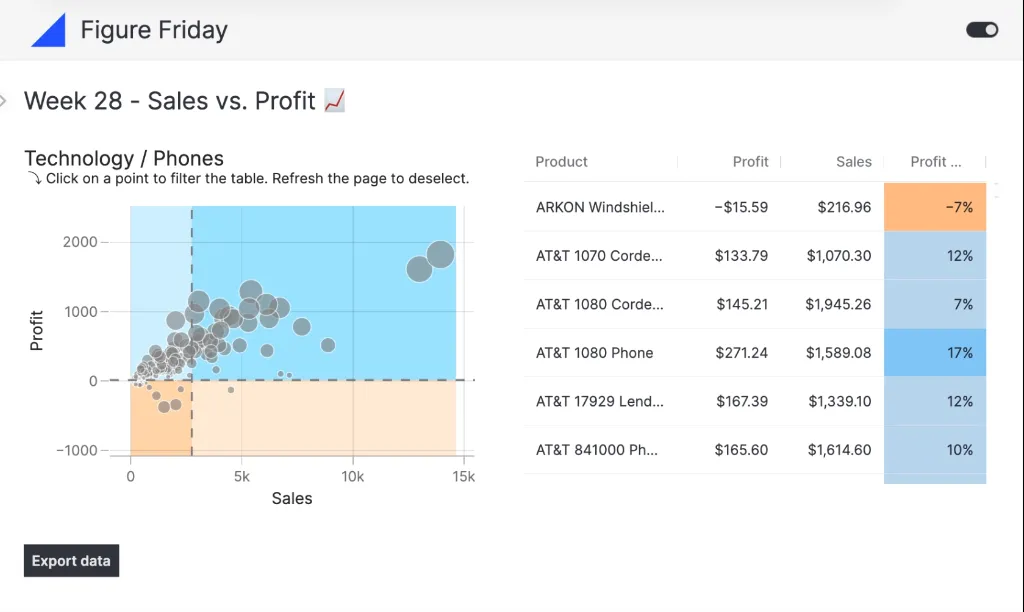Sort table by the Sales column header
This screenshot has width=1024, height=612.
853,162
